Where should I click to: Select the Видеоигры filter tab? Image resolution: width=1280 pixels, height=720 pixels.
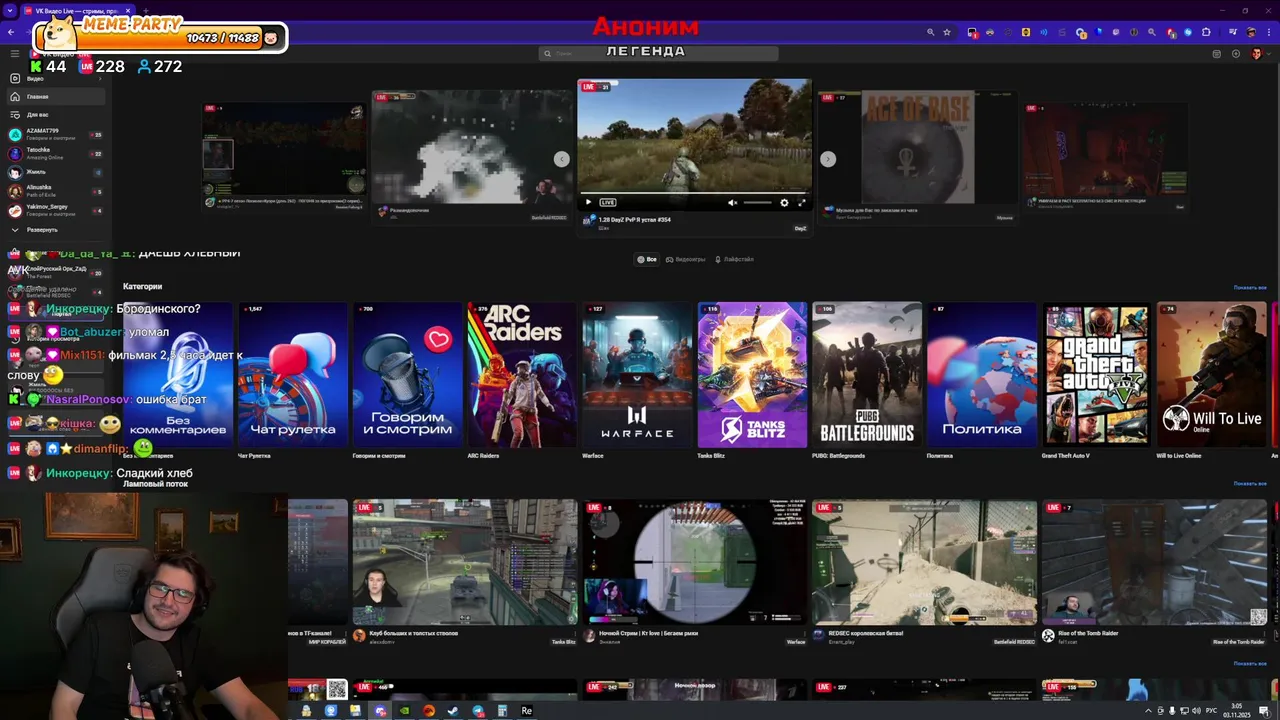[x=685, y=259]
